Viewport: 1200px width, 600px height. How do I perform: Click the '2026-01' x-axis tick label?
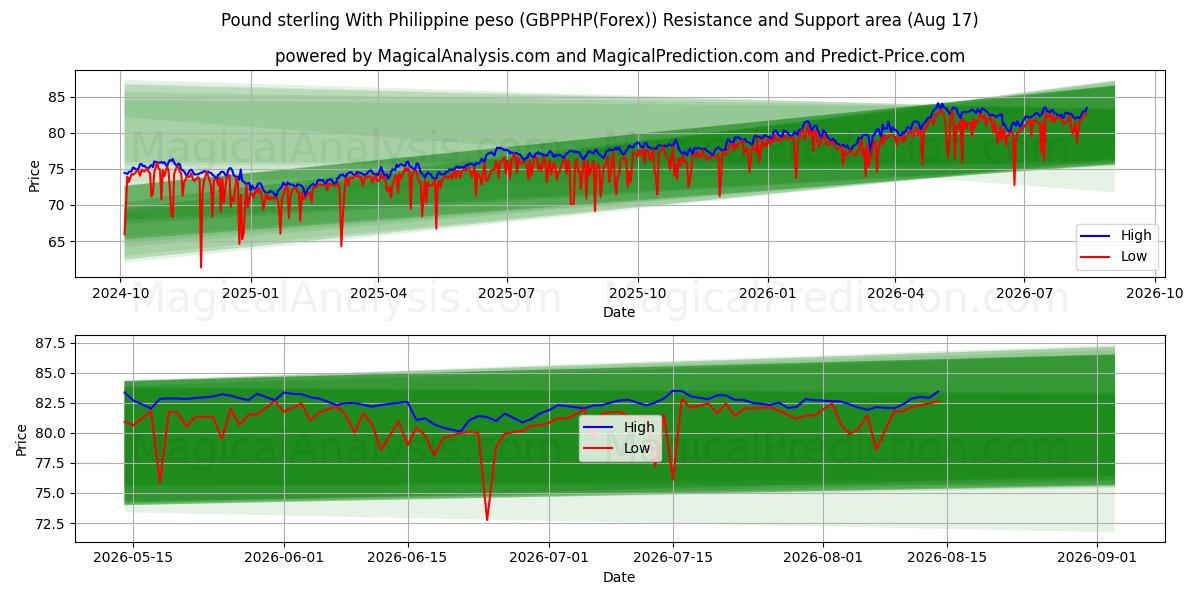(x=767, y=294)
